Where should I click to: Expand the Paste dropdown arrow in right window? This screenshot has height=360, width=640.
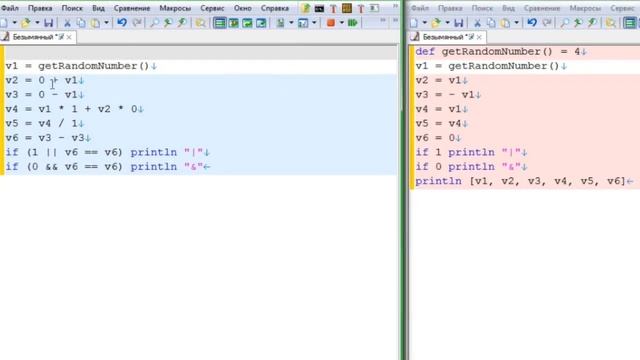(x=516, y=23)
